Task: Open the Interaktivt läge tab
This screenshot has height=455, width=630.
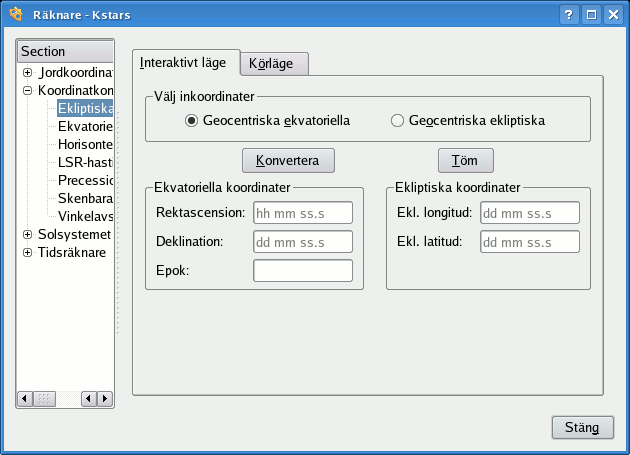Action: (x=186, y=62)
